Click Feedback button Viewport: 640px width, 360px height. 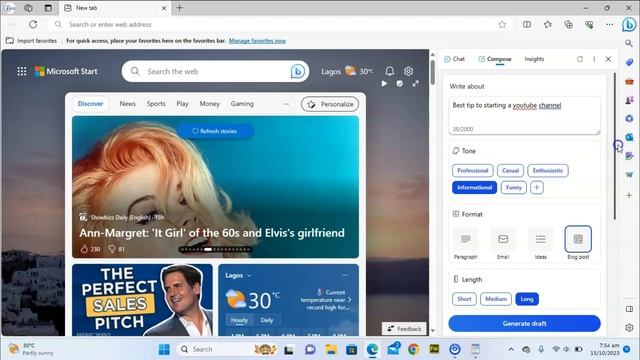point(404,329)
